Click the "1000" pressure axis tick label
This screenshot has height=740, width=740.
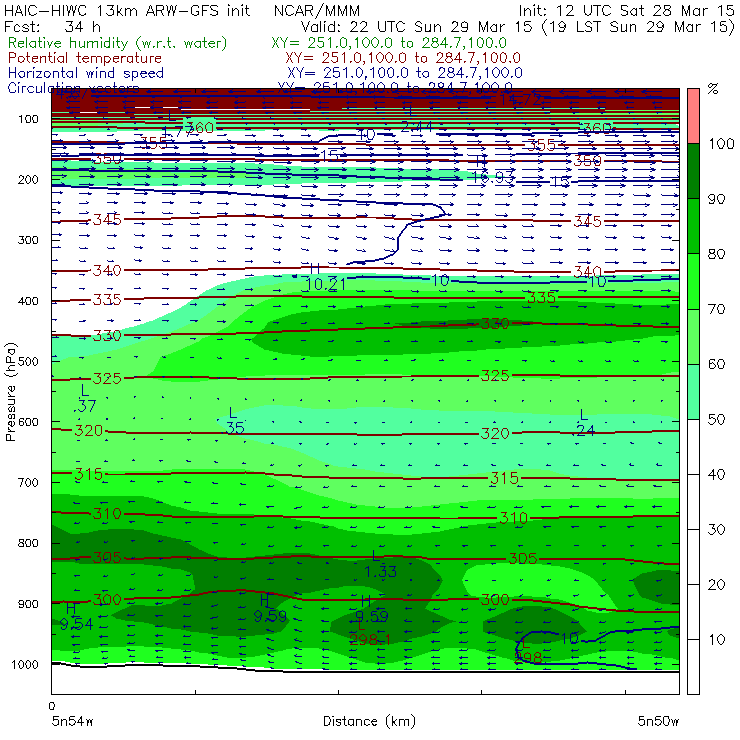tap(25, 664)
